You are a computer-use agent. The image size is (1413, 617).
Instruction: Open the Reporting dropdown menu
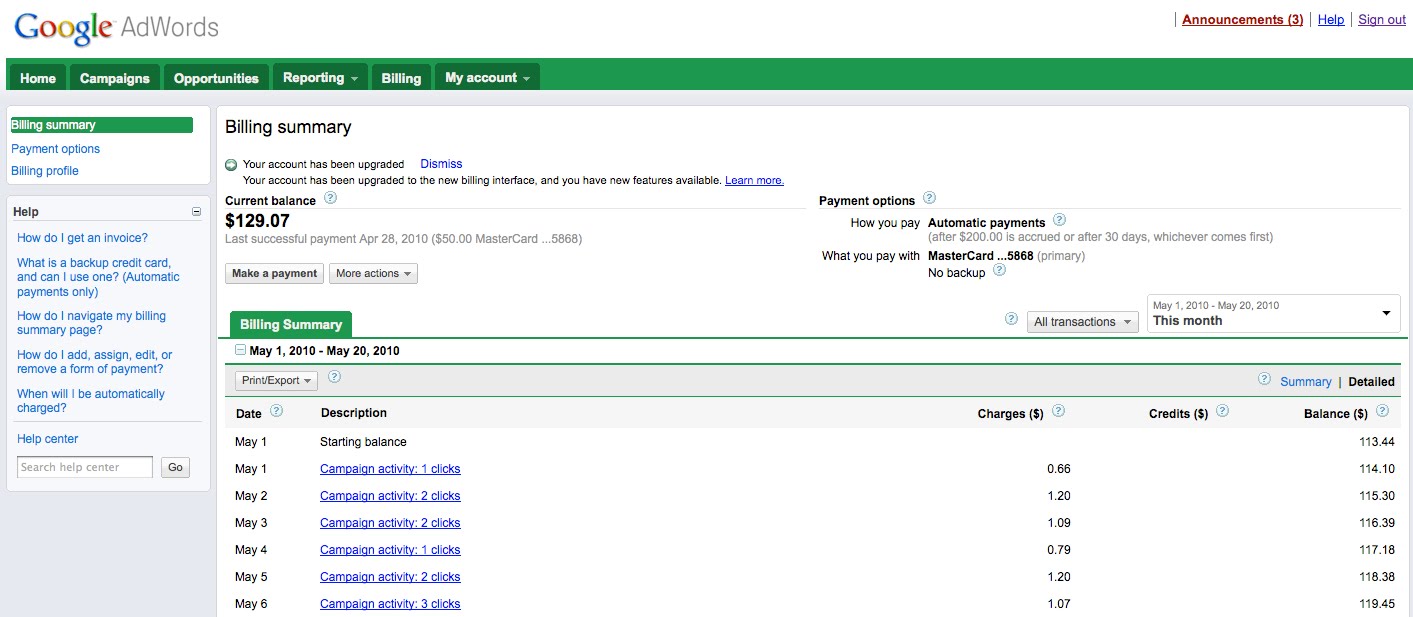(320, 78)
